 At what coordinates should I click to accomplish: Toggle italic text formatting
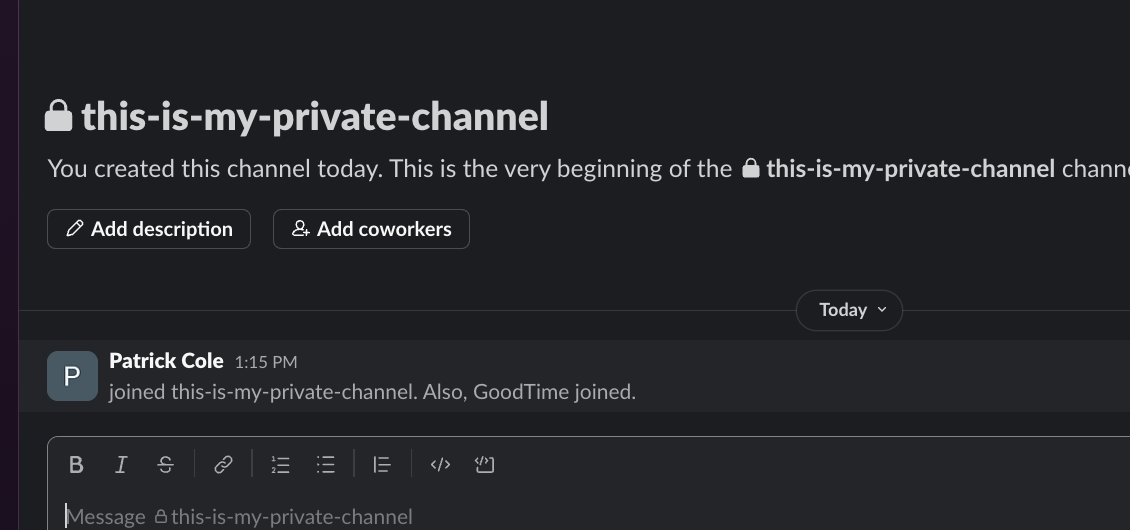point(121,464)
